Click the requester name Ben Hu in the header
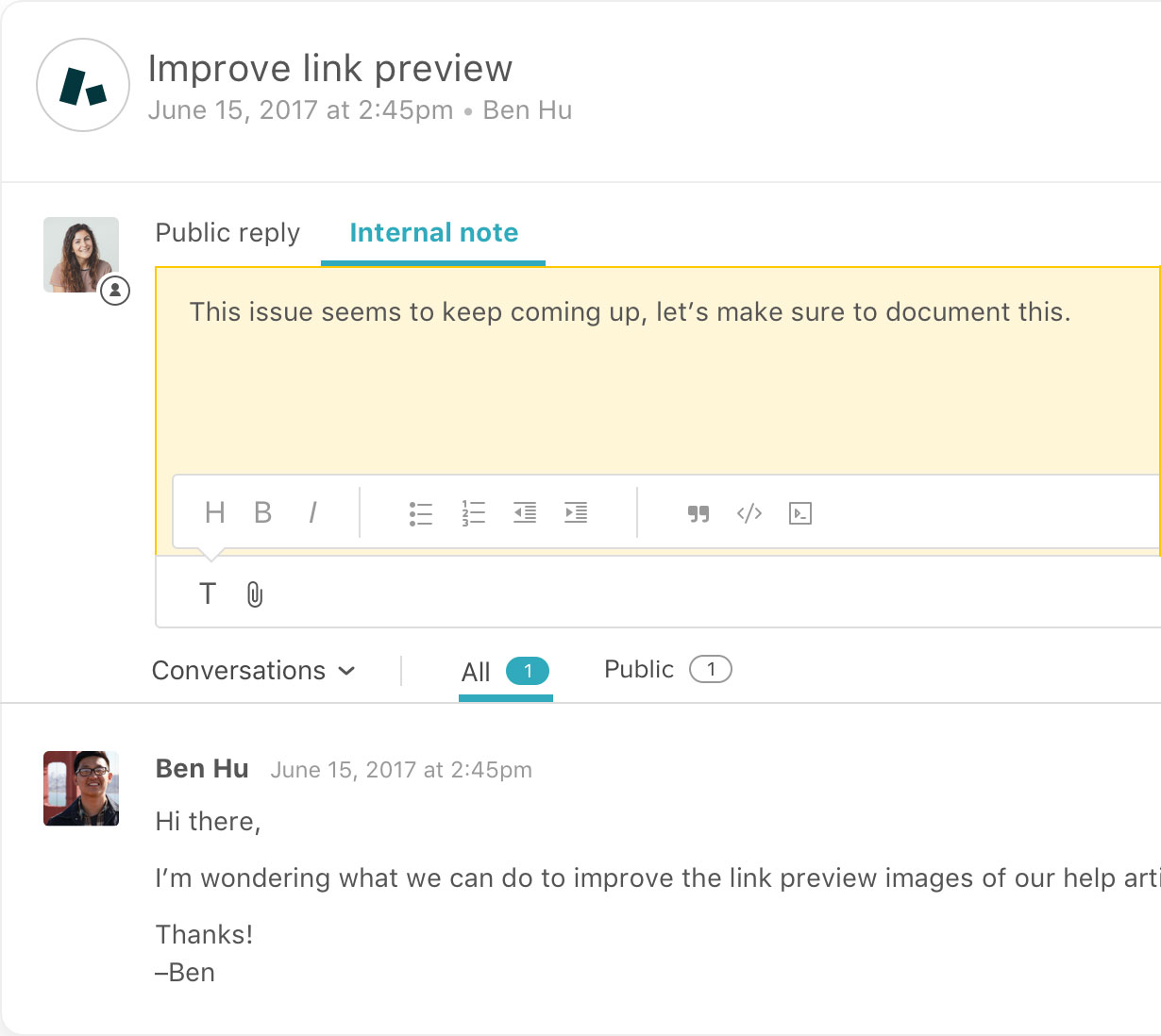The image size is (1161, 1036). [x=528, y=110]
